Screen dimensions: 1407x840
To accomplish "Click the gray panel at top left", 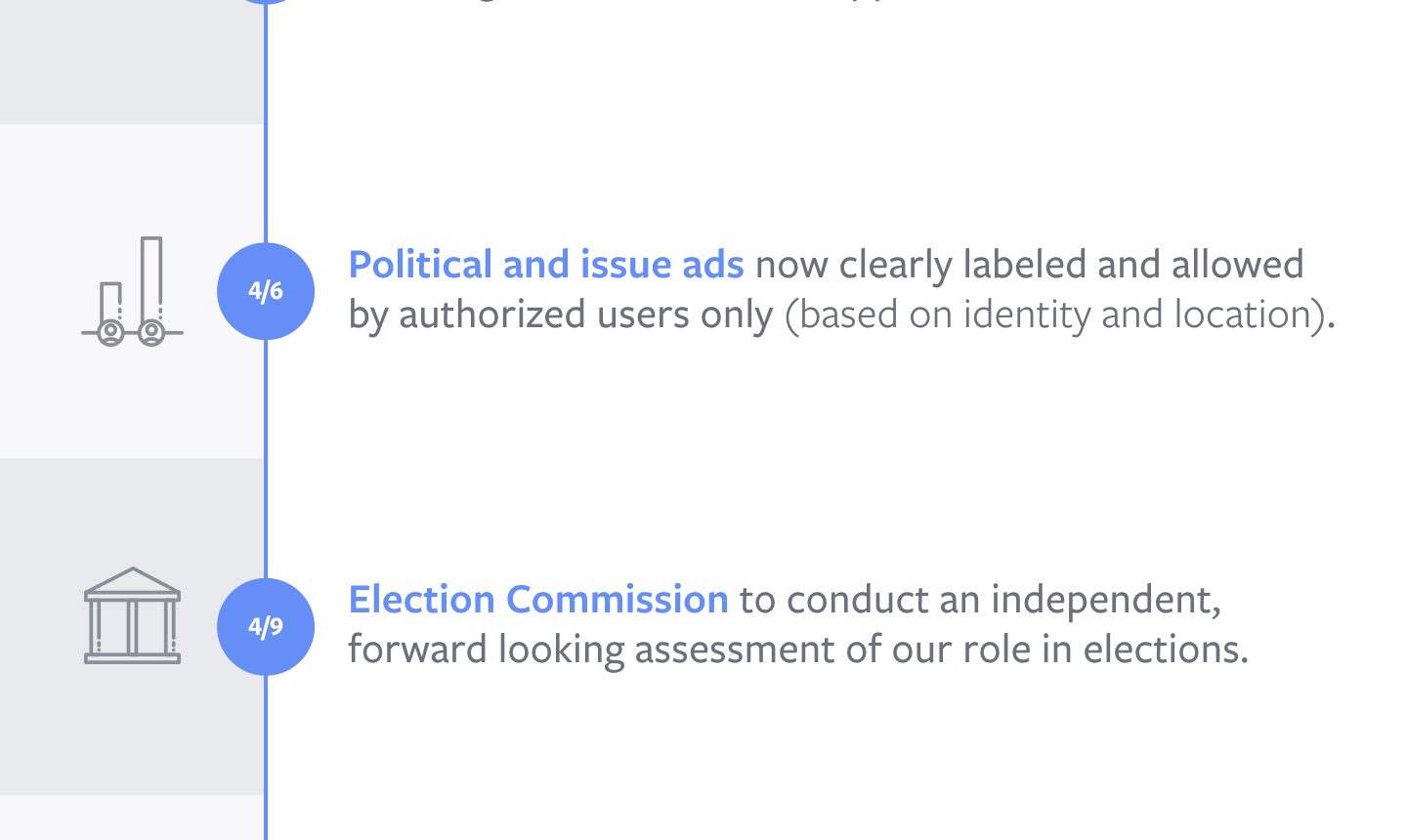I will pyautogui.click(x=132, y=62).
